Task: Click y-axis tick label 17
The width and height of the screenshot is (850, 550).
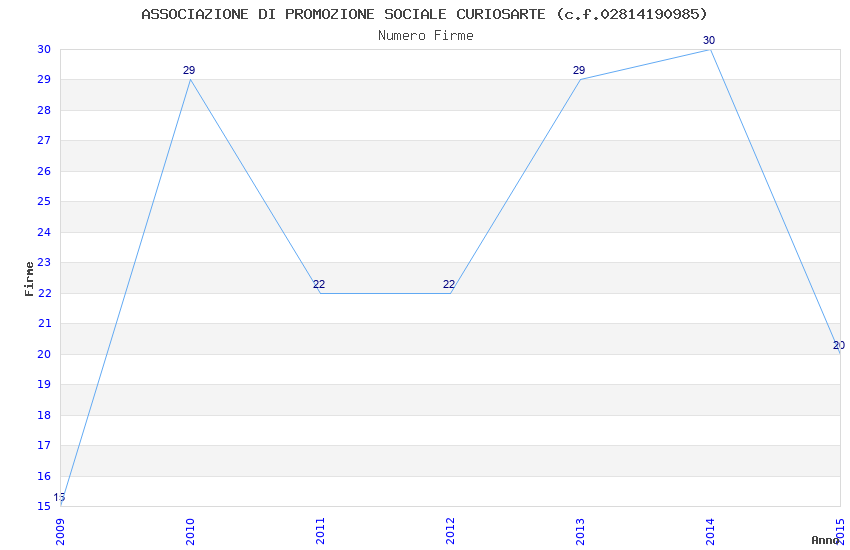Action: pyautogui.click(x=44, y=445)
